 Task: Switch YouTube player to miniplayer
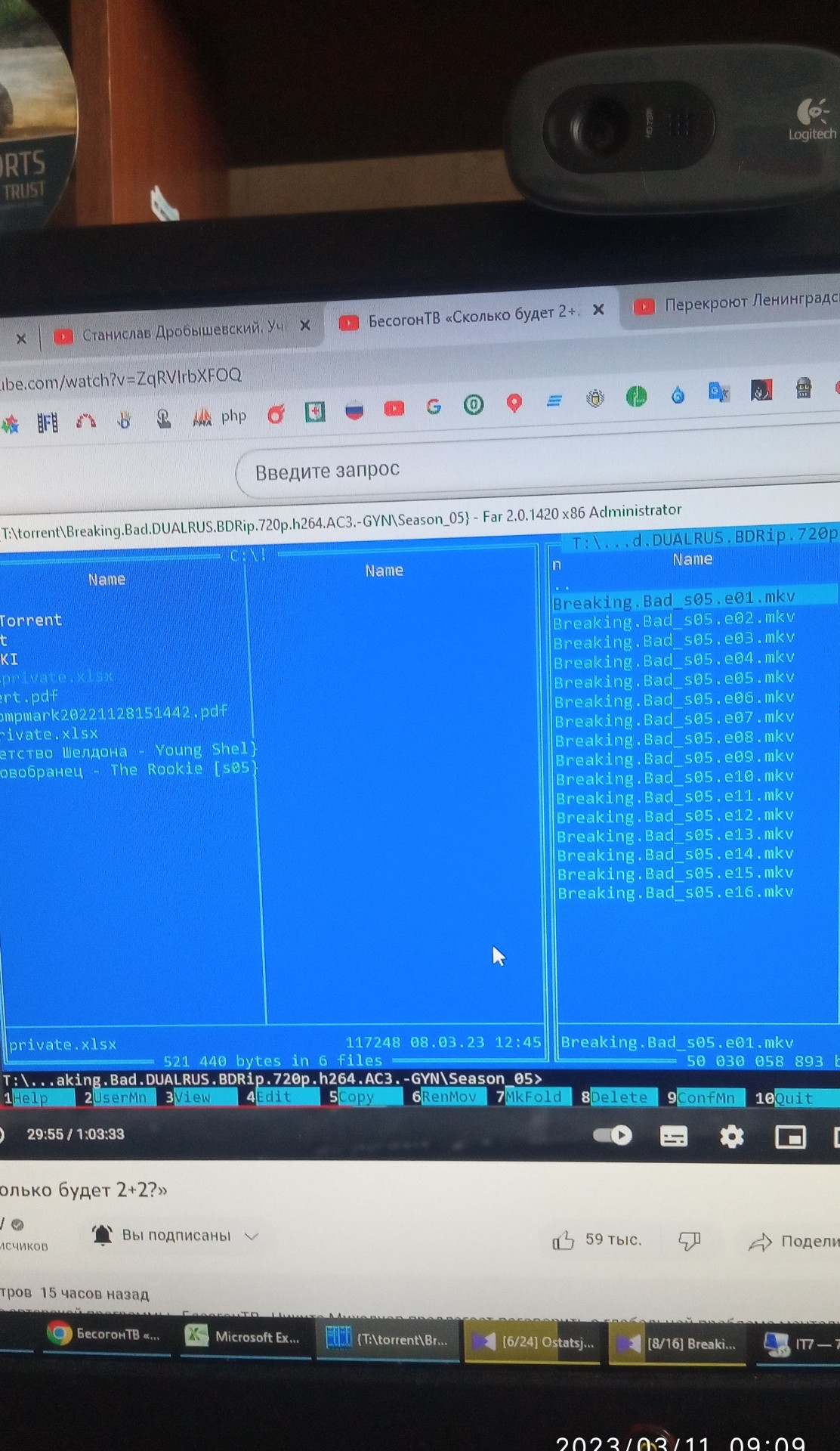pyautogui.click(x=790, y=1137)
